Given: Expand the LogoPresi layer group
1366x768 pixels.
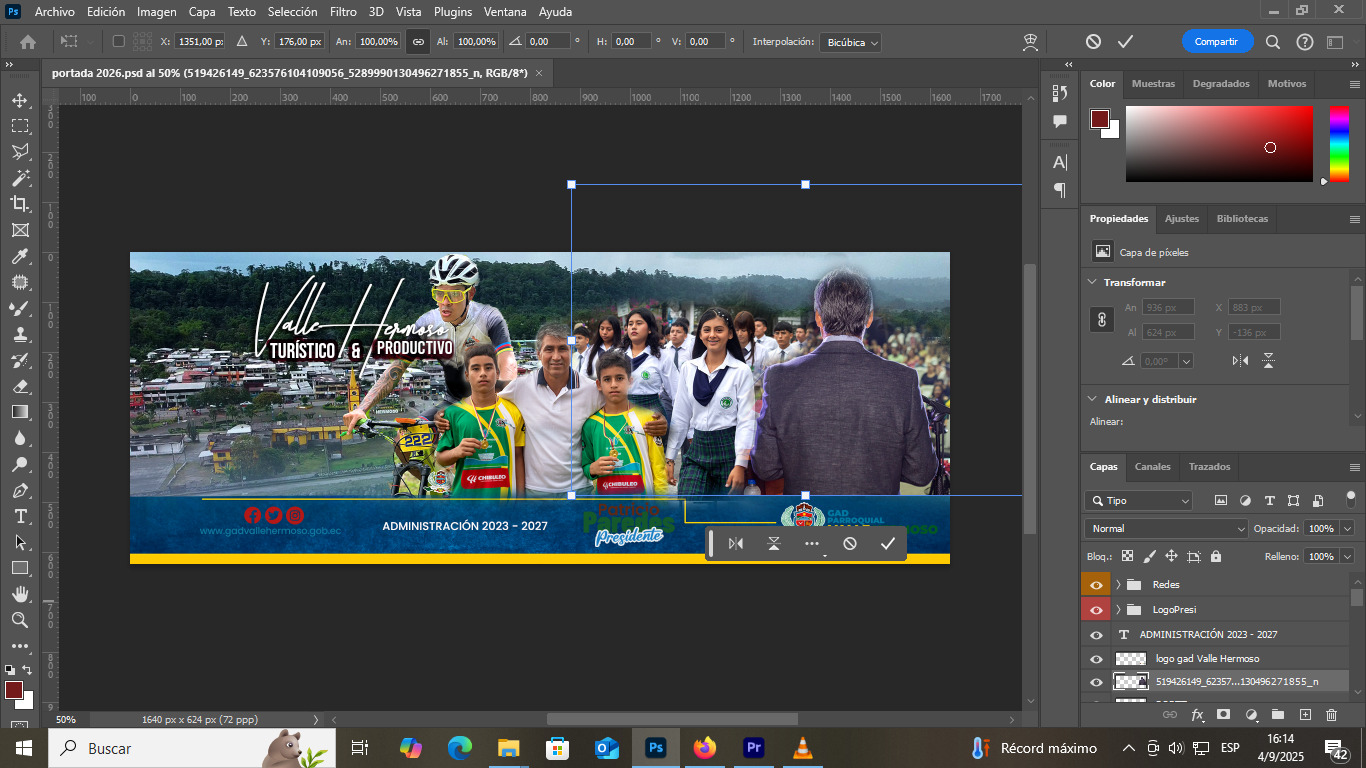Looking at the screenshot, I should tap(1118, 610).
